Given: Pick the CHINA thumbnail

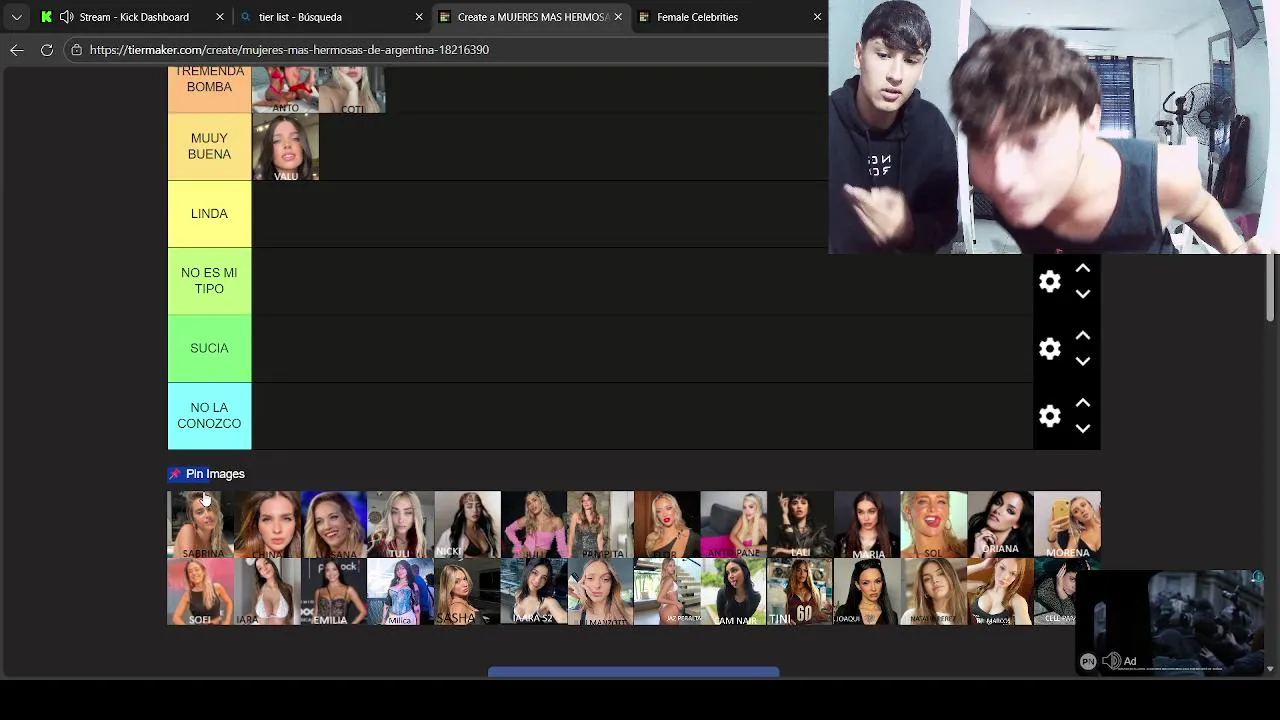Looking at the screenshot, I should [267, 524].
